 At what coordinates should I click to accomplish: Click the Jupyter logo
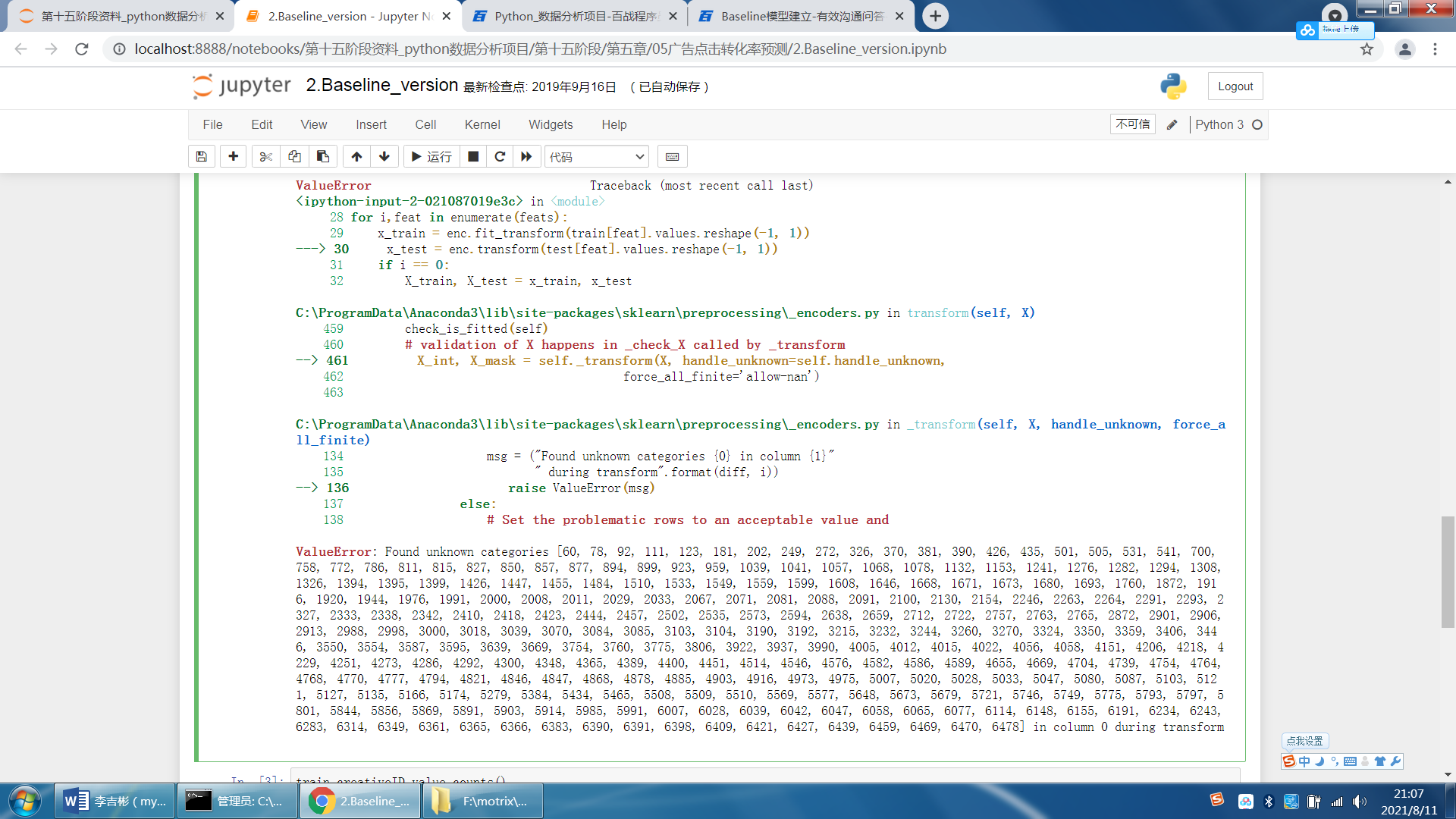click(242, 86)
